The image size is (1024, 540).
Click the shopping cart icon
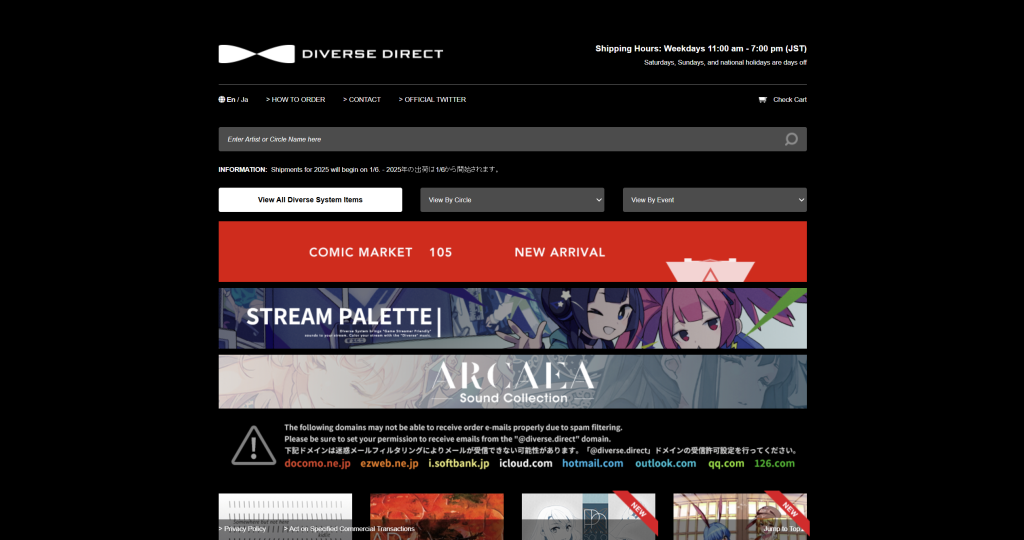[x=762, y=100]
